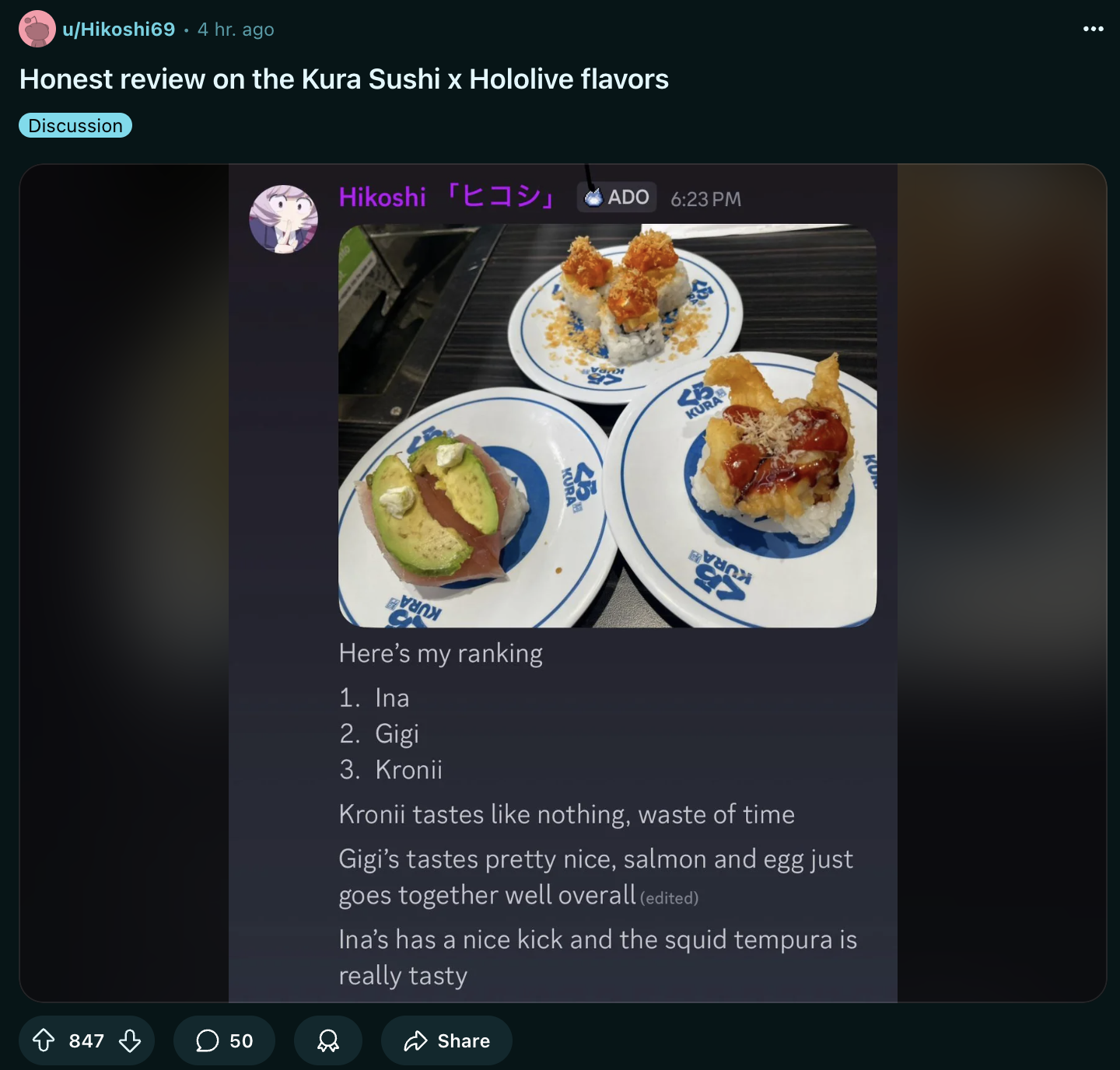This screenshot has width=1120, height=1070.
Task: Click the Share arrow button
Action: tap(446, 1040)
